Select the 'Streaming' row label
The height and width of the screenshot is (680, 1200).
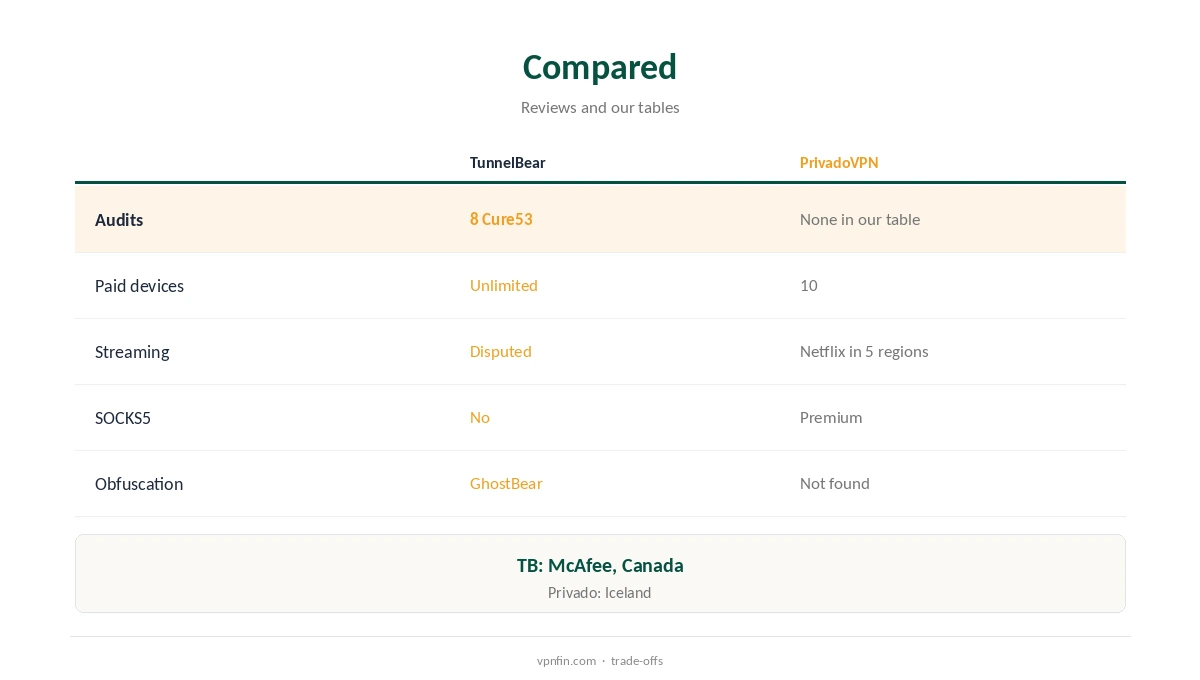click(132, 352)
